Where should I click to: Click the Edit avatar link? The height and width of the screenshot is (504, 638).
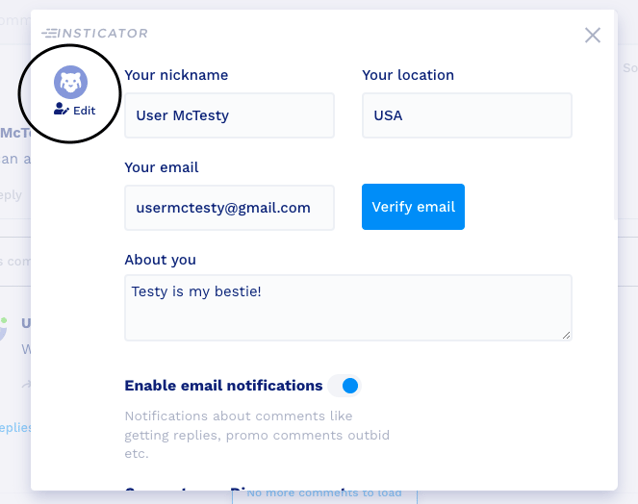click(x=74, y=110)
